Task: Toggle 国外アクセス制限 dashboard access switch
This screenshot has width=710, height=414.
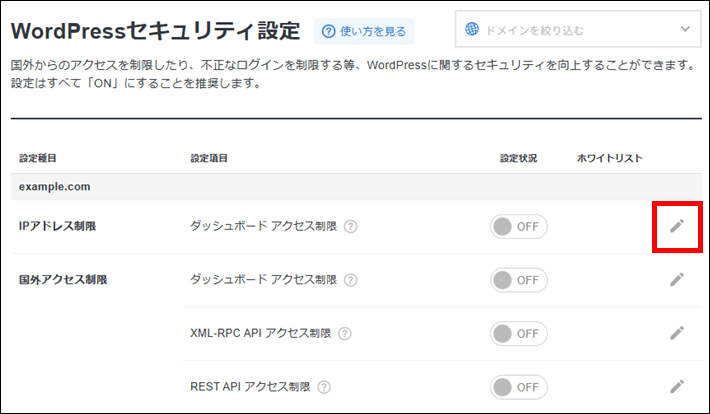Action: (x=518, y=280)
